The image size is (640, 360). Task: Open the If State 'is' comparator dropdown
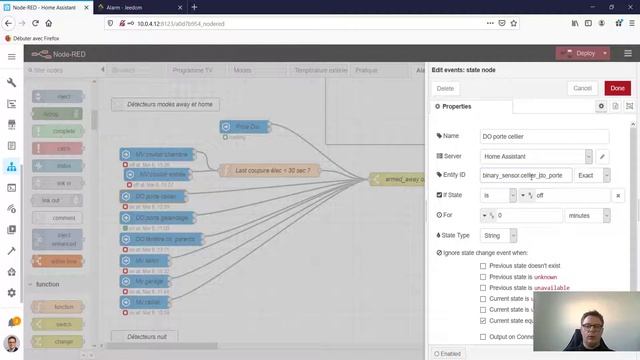coord(498,196)
